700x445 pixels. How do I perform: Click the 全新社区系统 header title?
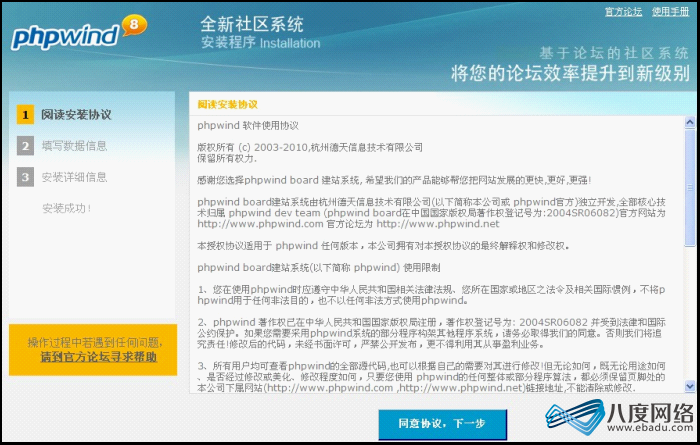(252, 24)
